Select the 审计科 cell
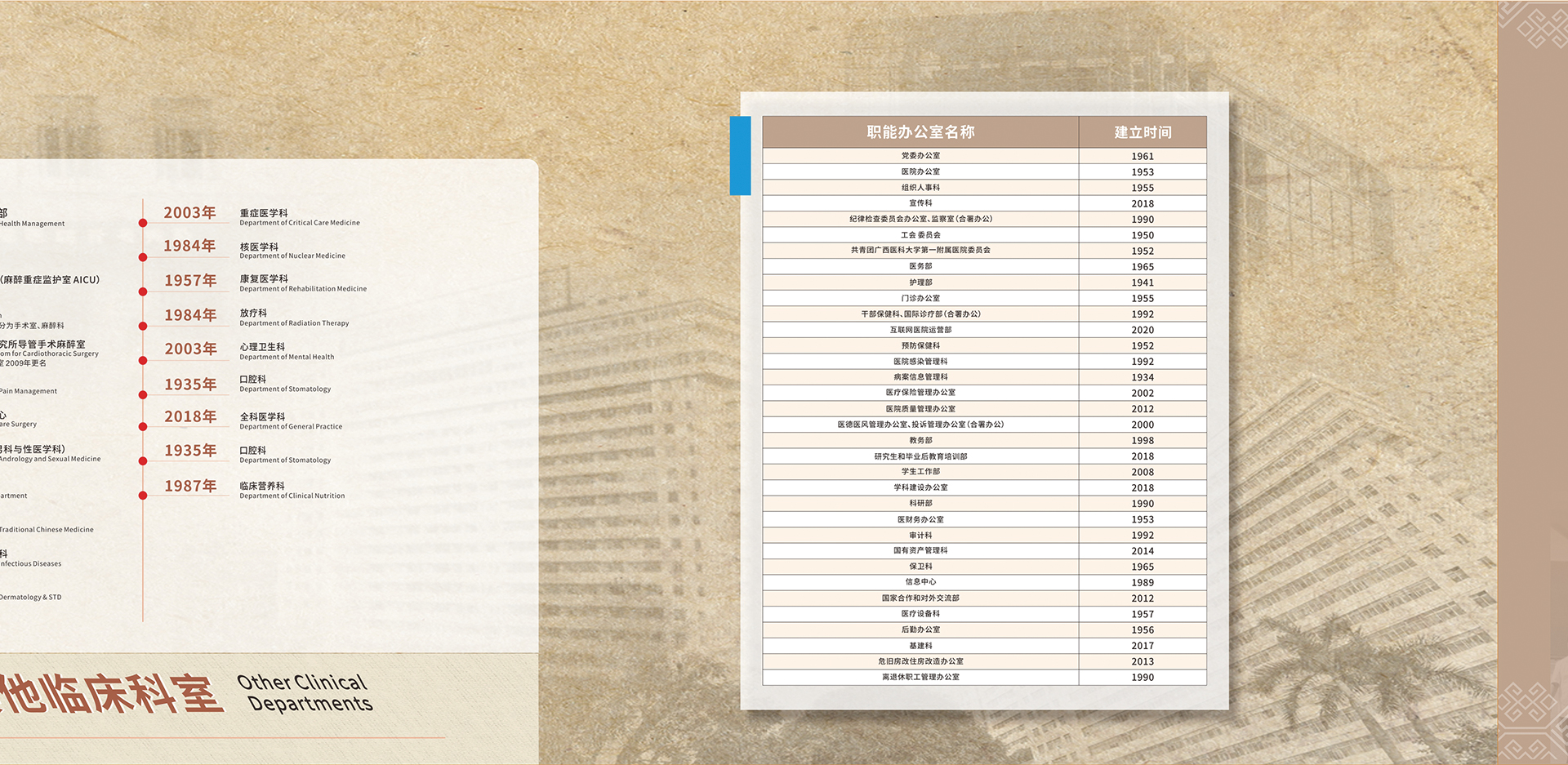Viewport: 1568px width, 765px height. [920, 536]
